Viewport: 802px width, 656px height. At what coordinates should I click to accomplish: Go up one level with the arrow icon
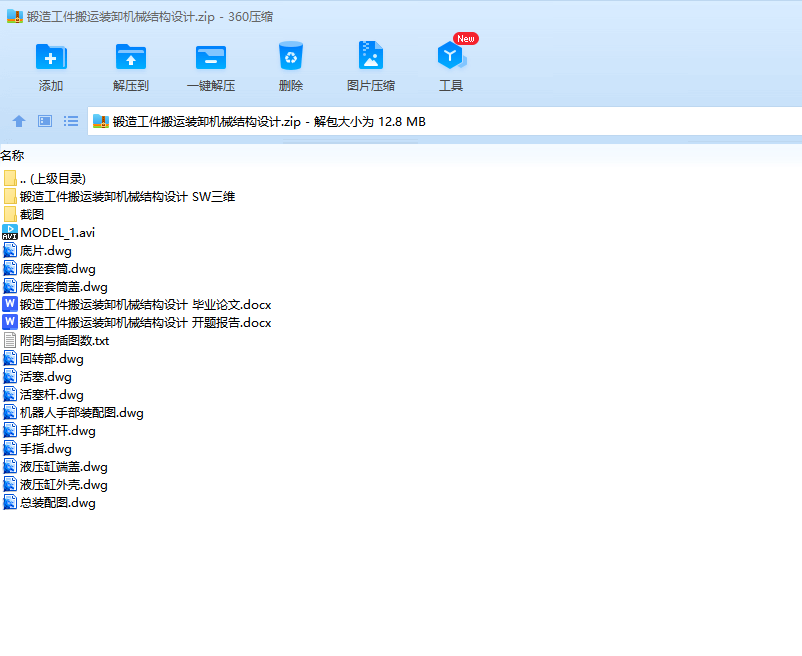pyautogui.click(x=19, y=121)
